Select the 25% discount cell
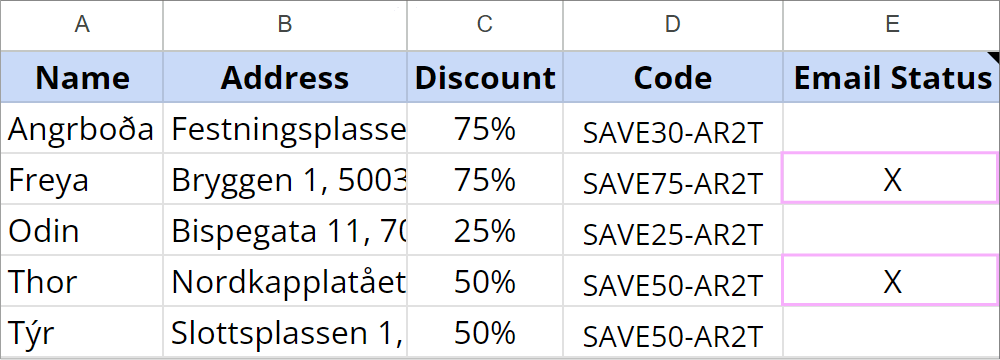 click(485, 230)
